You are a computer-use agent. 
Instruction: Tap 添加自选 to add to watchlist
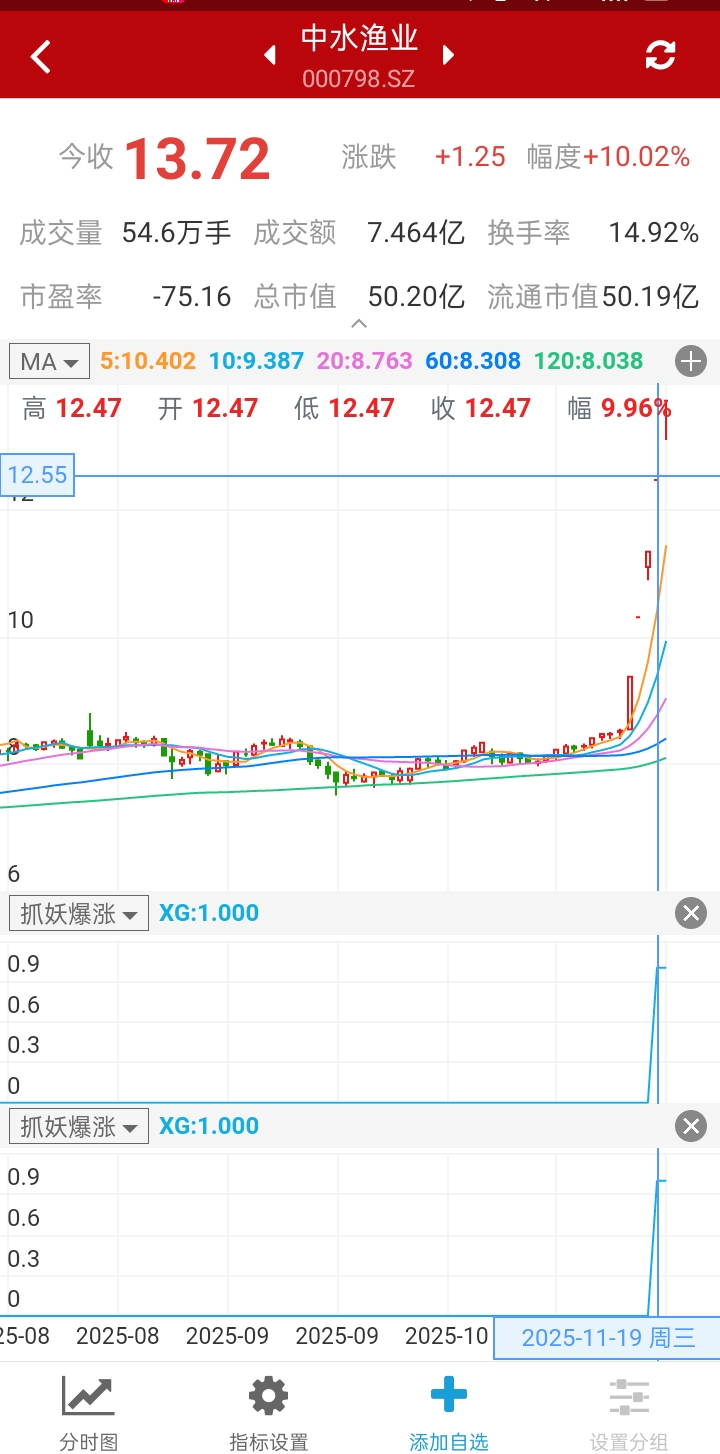point(449,1412)
